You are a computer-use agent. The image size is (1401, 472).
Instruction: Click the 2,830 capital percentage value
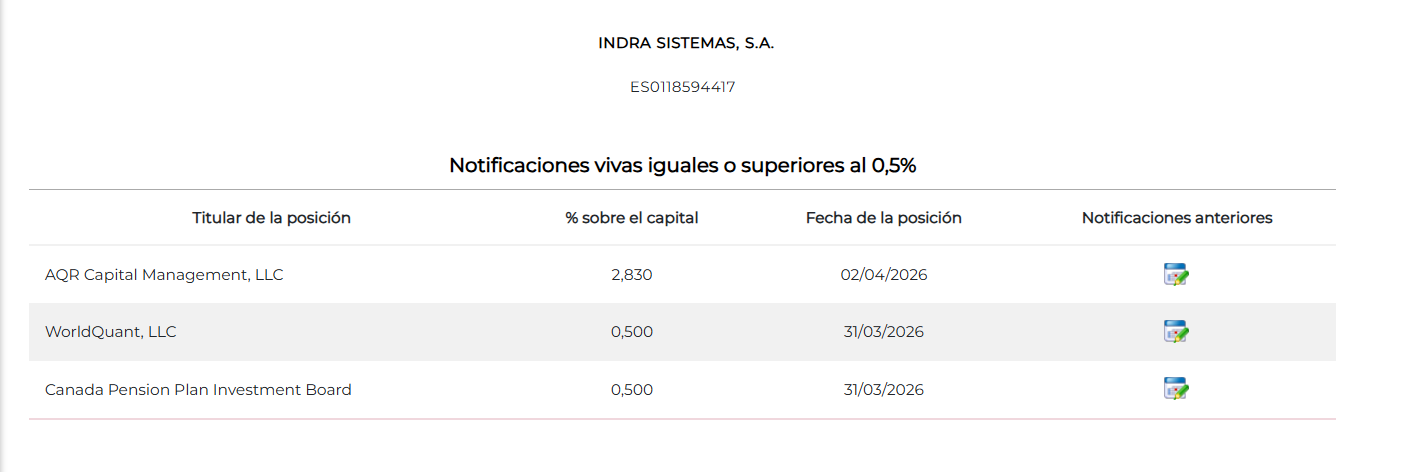click(631, 275)
